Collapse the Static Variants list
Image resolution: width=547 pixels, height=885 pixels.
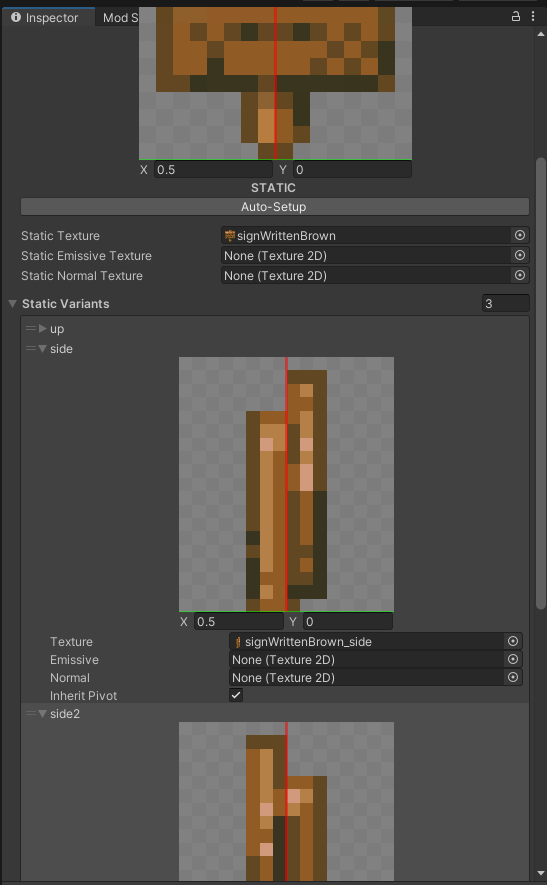pos(12,304)
